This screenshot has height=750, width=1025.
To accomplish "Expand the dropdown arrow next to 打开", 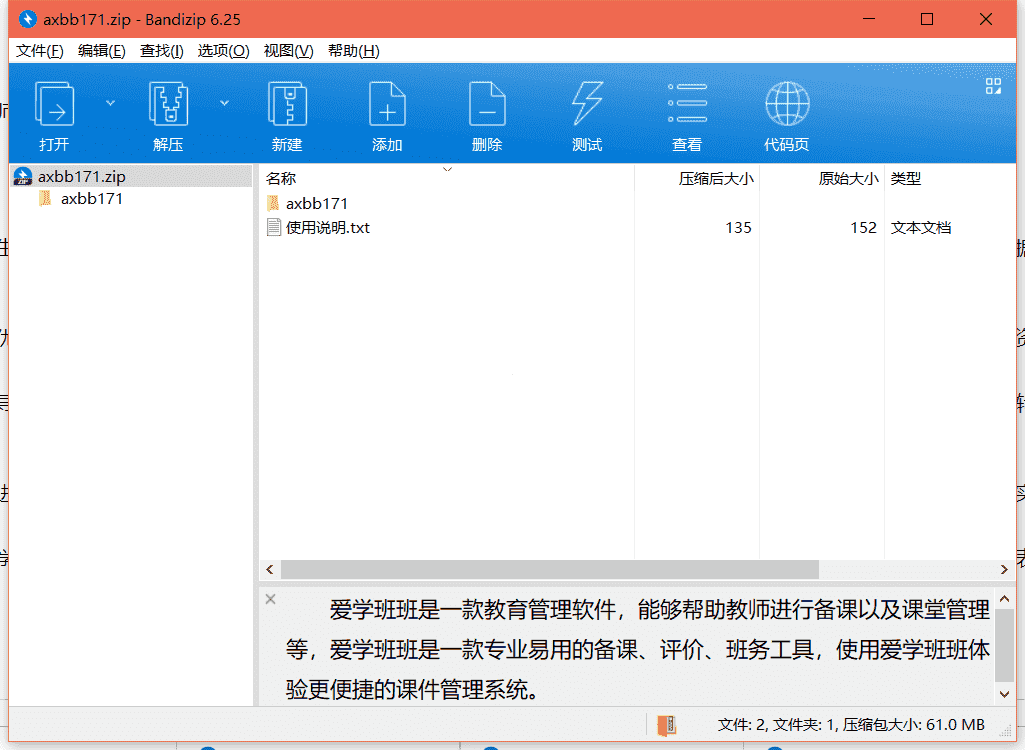I will pyautogui.click(x=110, y=103).
